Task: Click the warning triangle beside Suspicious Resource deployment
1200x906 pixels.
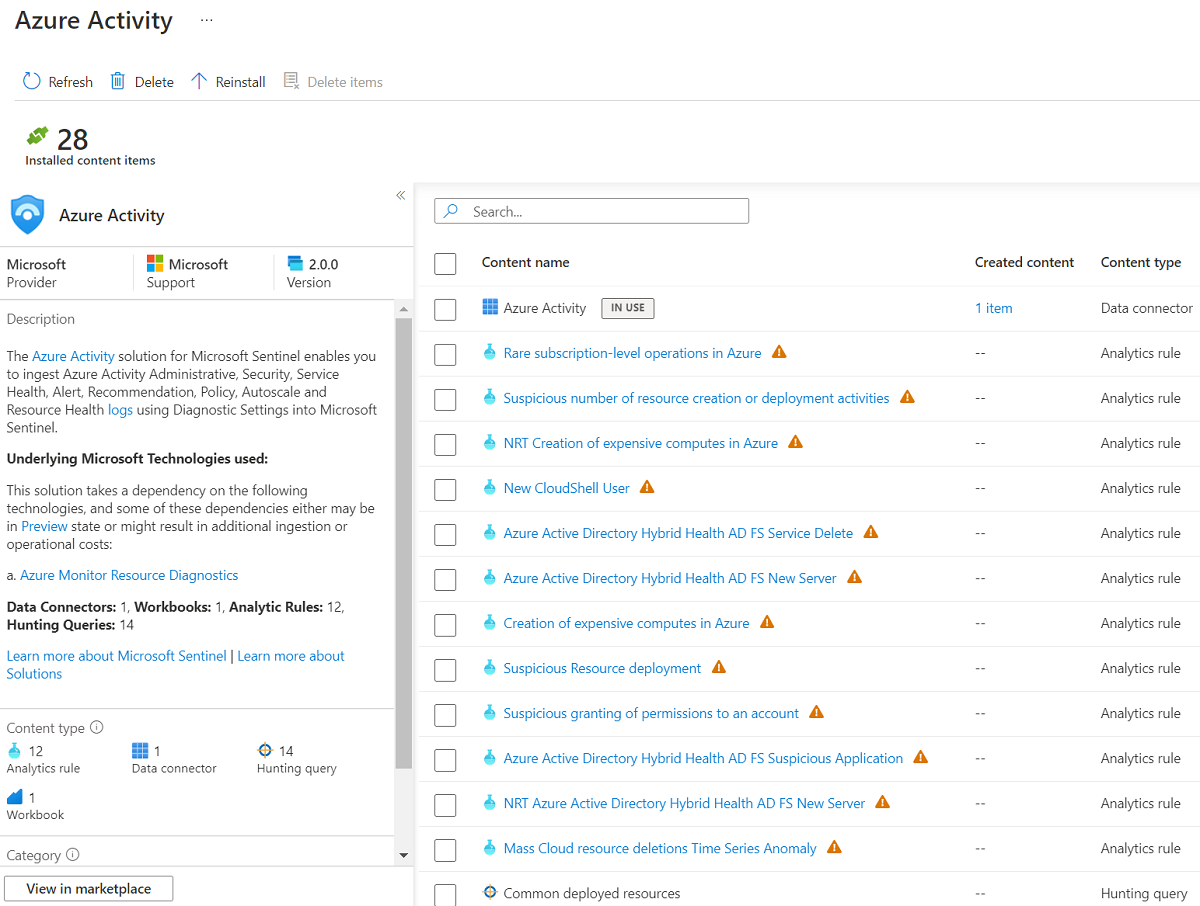Action: click(719, 668)
